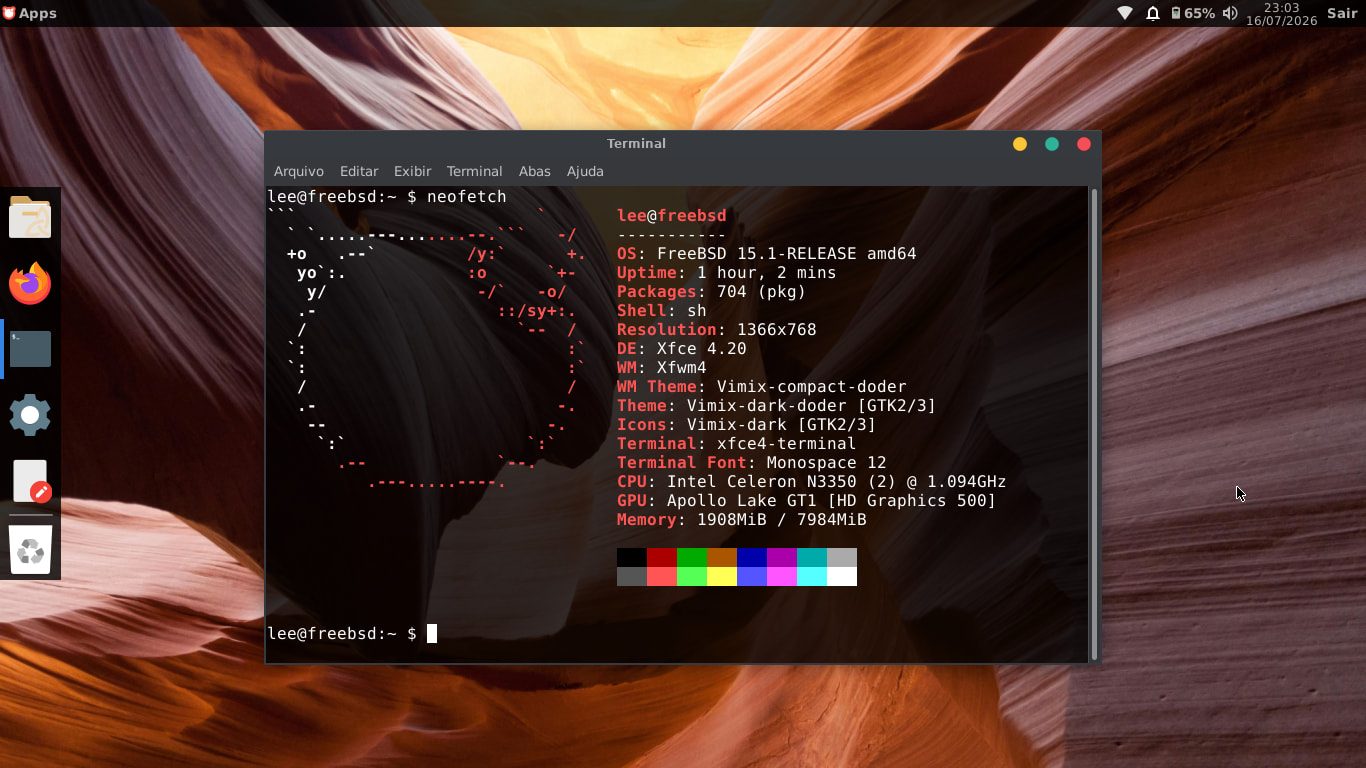Click the Terminal window title bar text

pos(636,144)
